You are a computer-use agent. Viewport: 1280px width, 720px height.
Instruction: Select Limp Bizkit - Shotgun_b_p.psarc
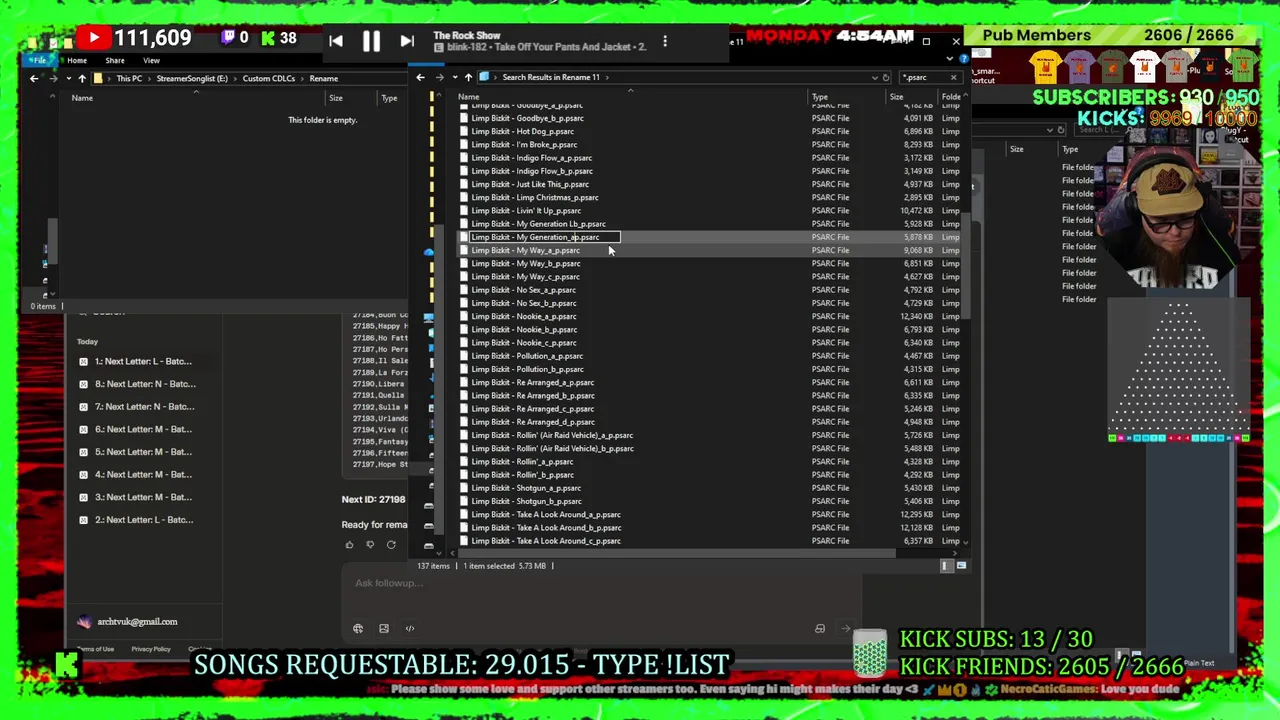coord(525,501)
